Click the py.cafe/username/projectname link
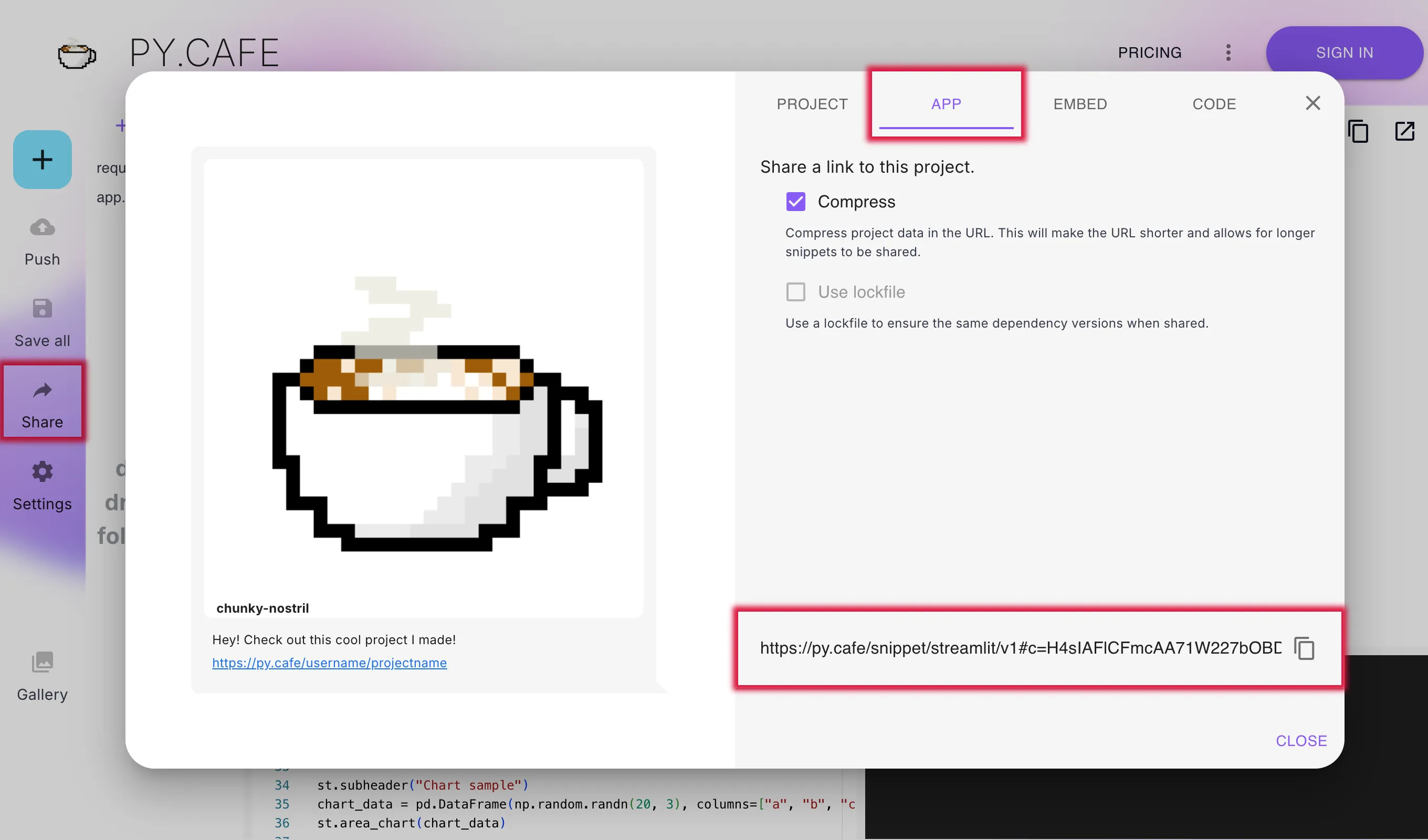 329,663
